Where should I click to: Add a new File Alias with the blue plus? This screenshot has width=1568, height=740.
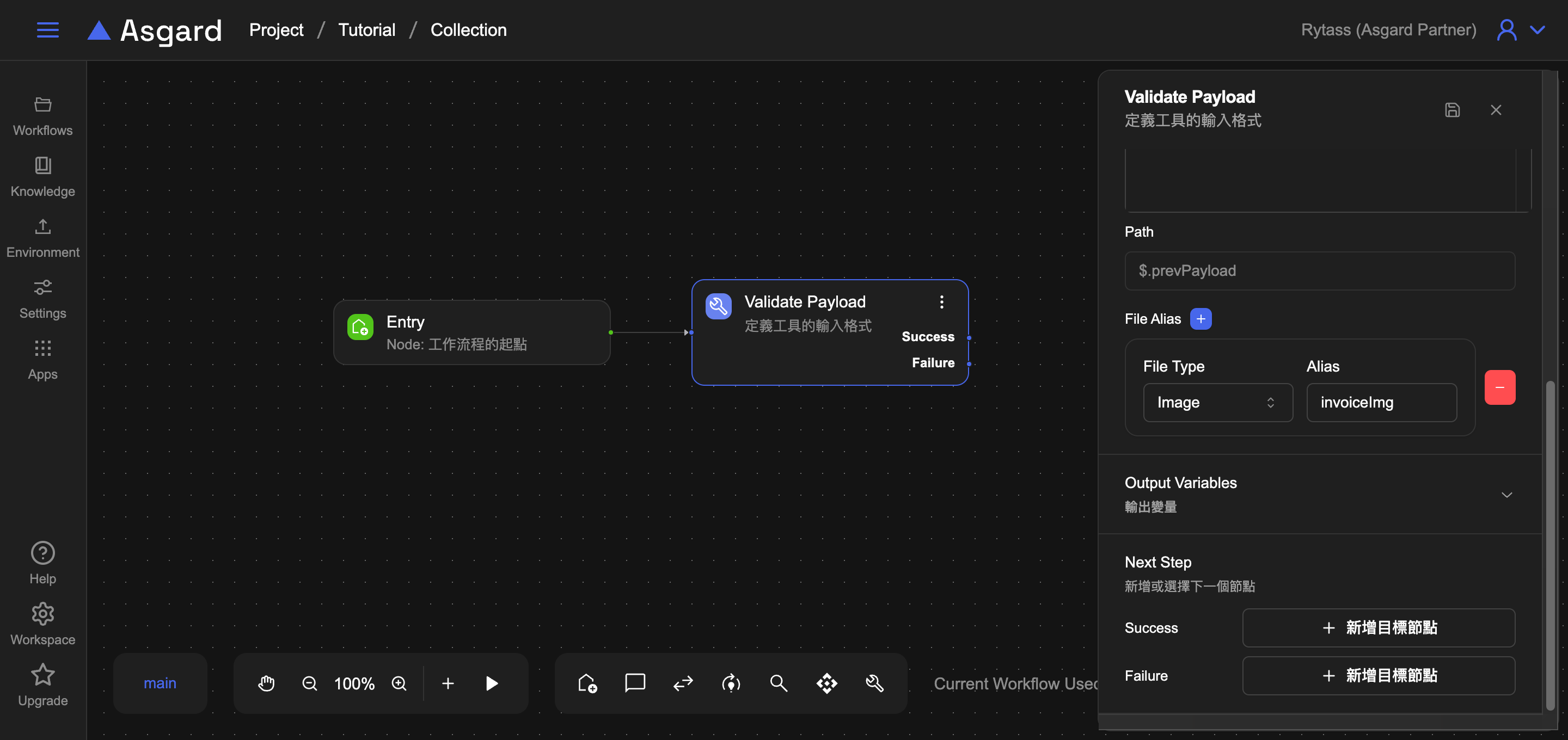[1200, 318]
